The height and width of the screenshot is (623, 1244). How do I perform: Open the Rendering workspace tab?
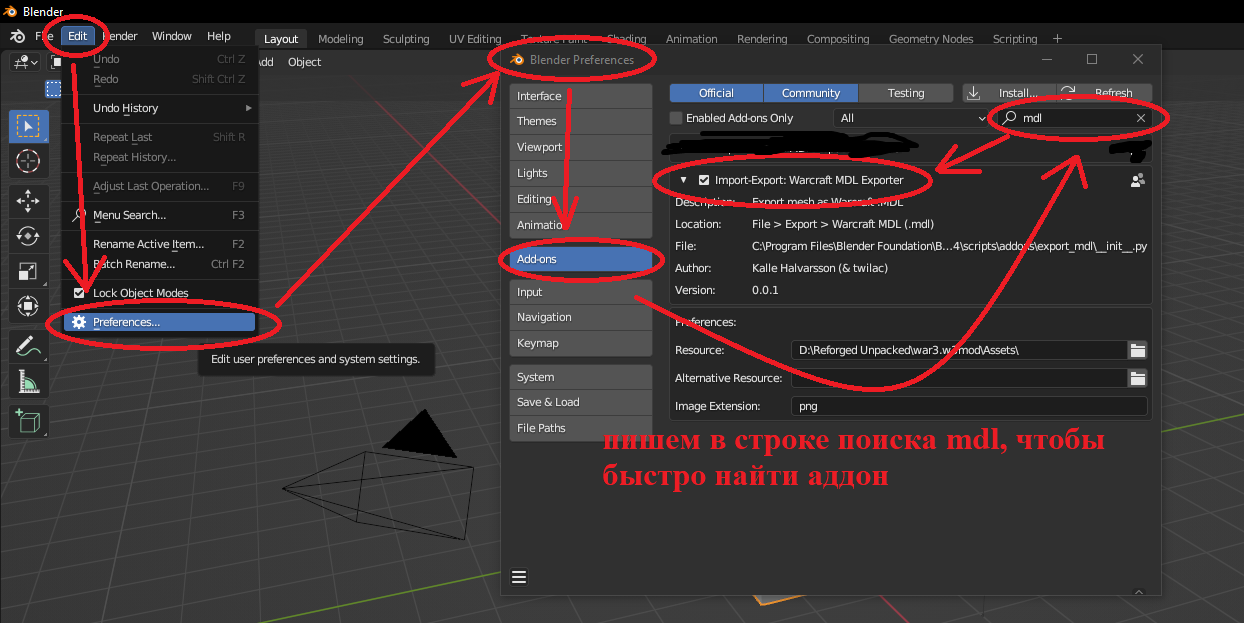coord(761,39)
